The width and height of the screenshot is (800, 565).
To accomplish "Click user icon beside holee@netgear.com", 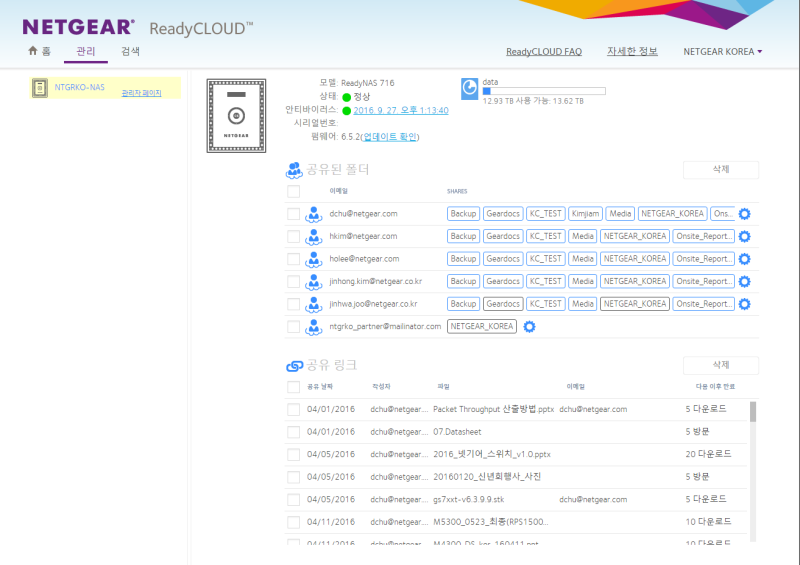I will coord(314,259).
